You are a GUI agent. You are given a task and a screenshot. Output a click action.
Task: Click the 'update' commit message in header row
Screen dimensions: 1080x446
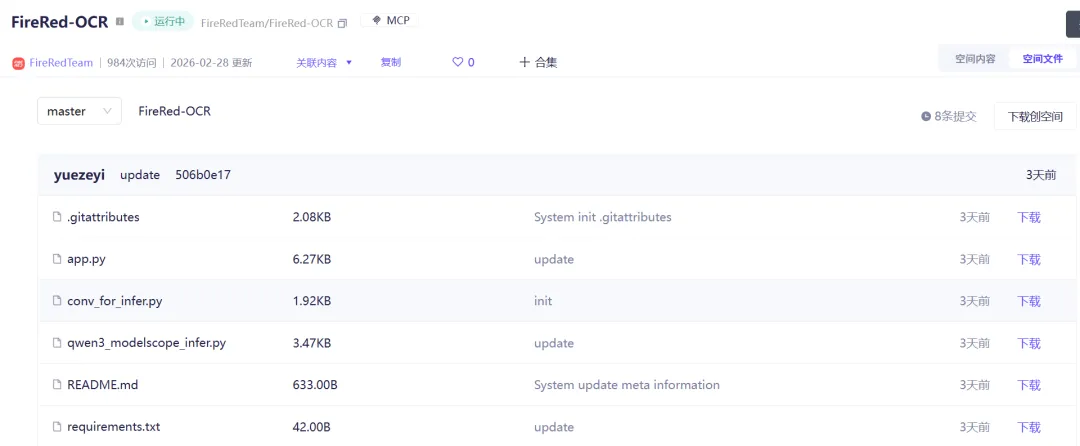click(x=140, y=175)
